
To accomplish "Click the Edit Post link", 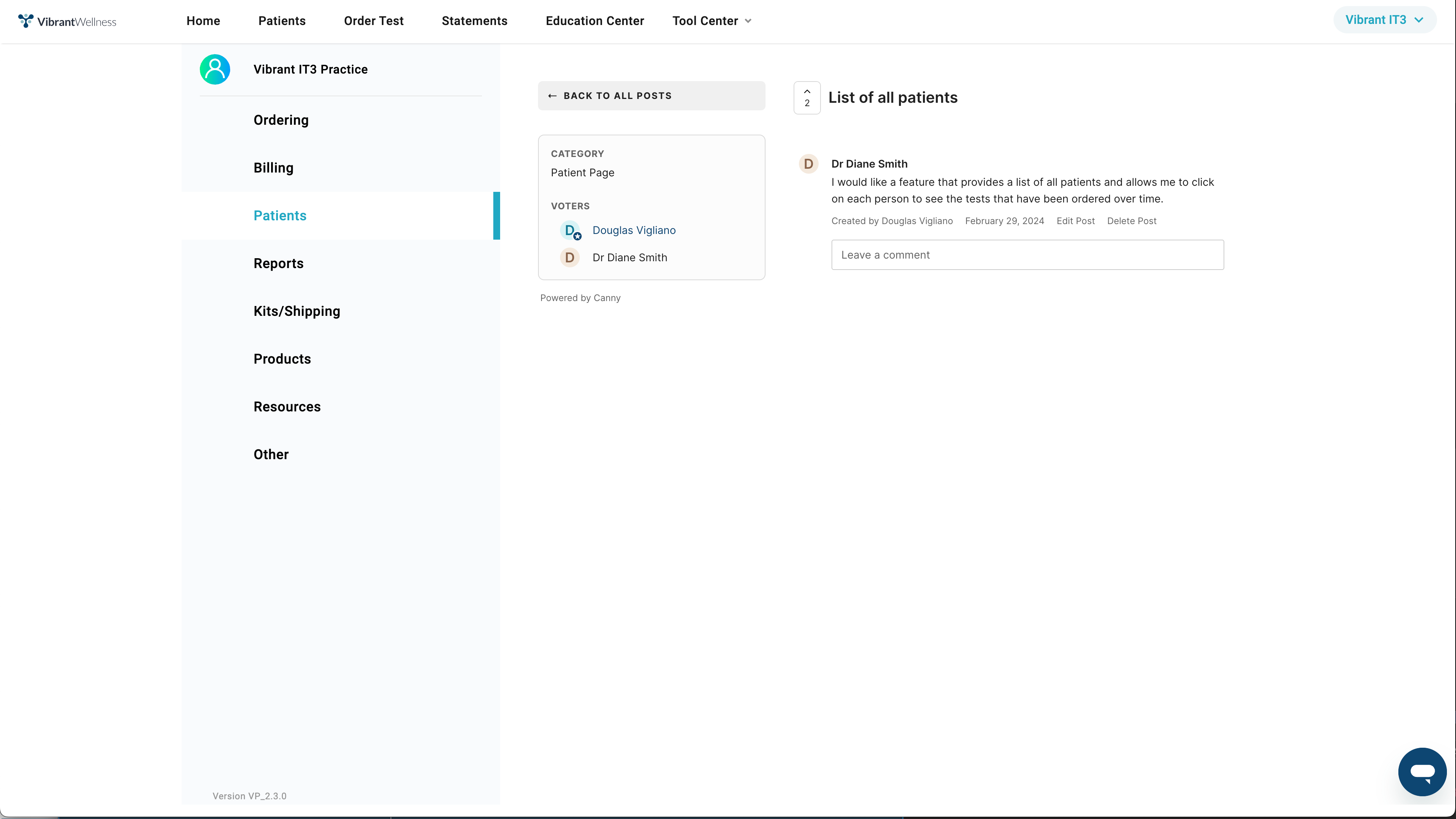I will (x=1075, y=221).
